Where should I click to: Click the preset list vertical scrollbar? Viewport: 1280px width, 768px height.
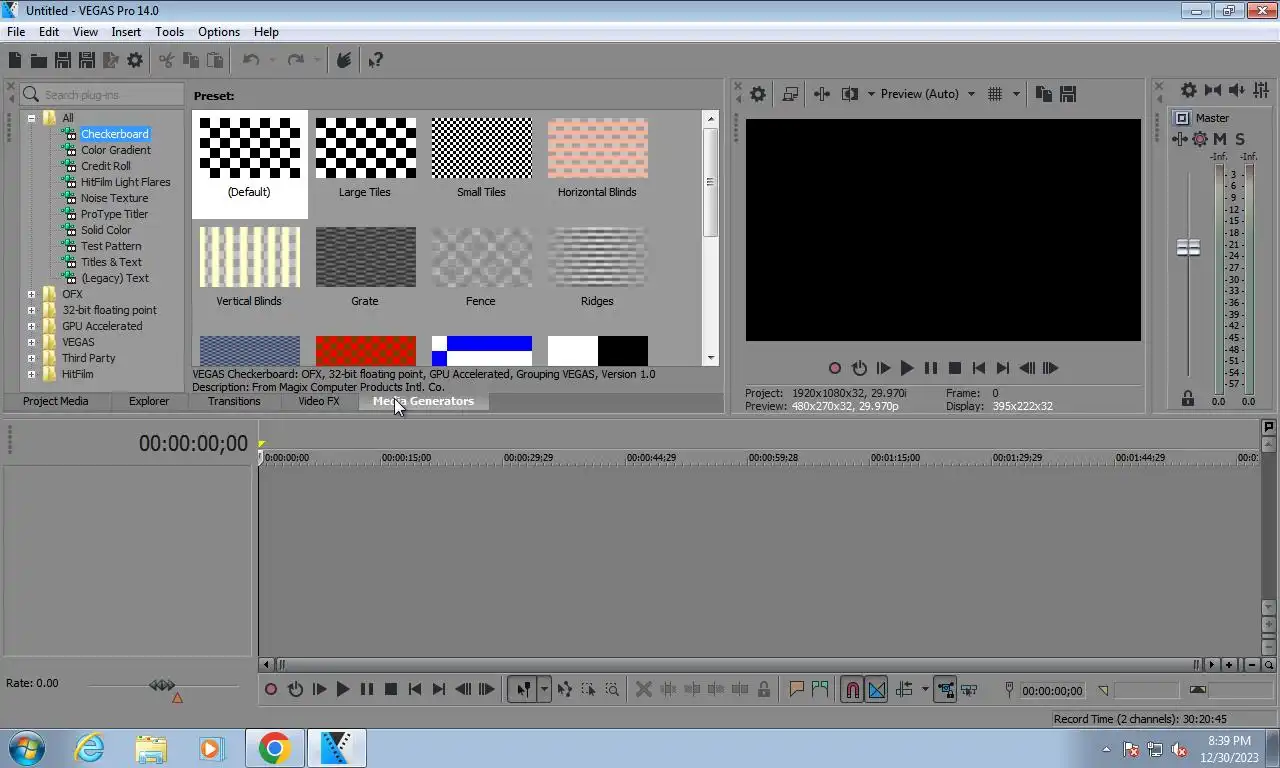711,238
